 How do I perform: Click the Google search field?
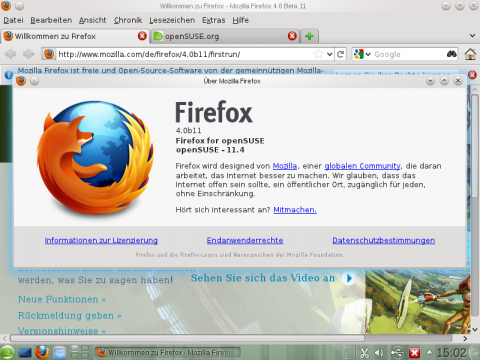pyautogui.click(x=409, y=54)
